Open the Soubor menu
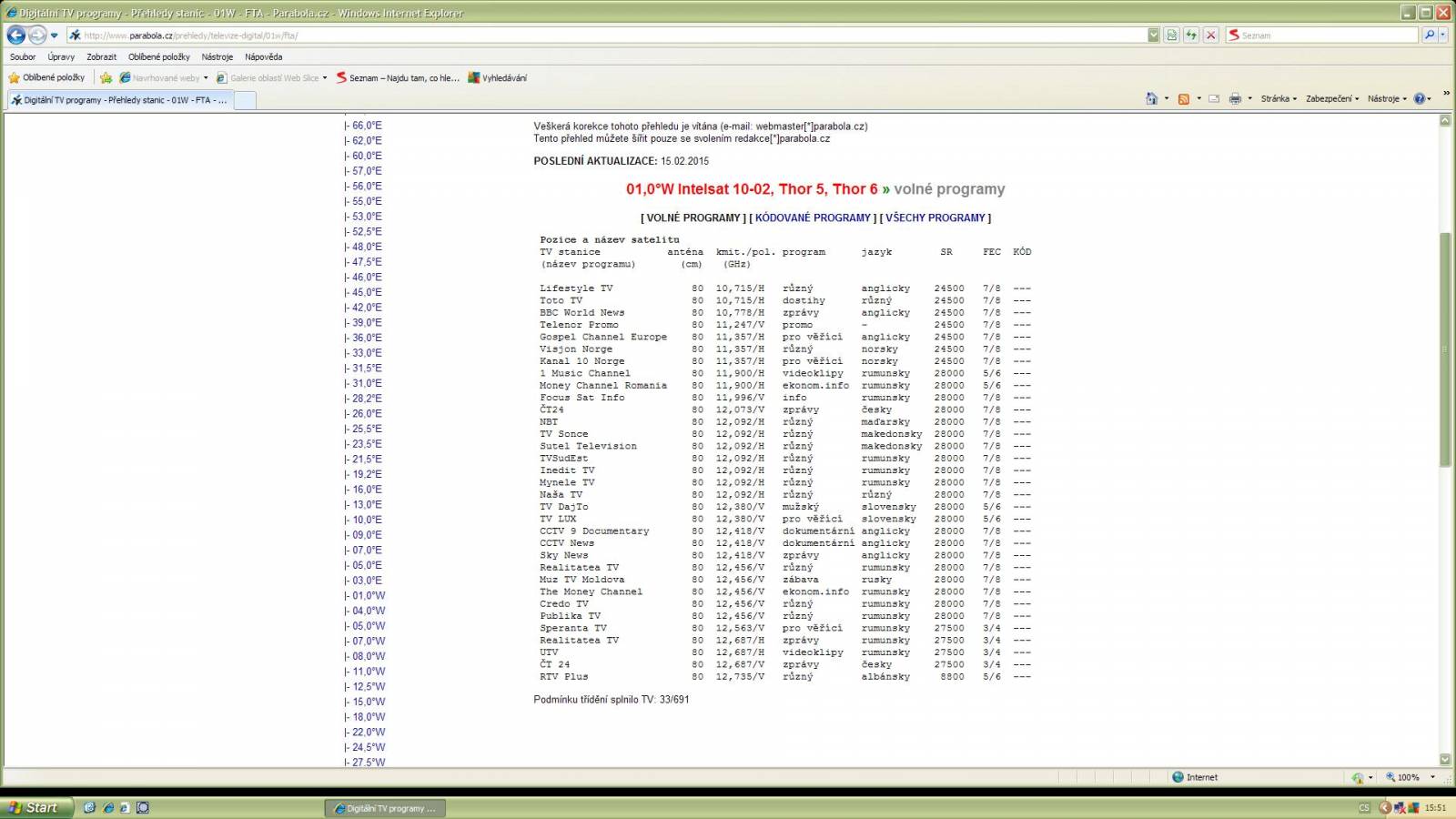The height and width of the screenshot is (819, 1456). pos(23,56)
